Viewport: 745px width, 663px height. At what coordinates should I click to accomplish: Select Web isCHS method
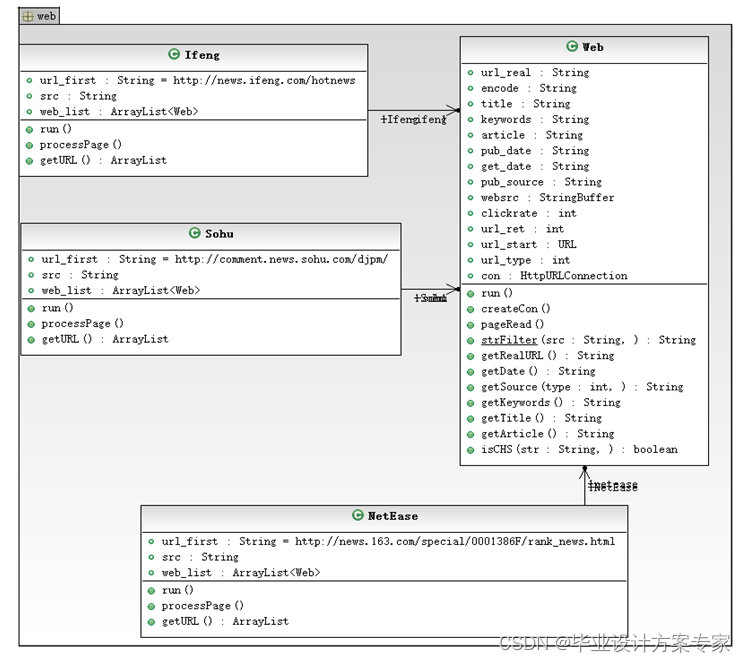tap(580, 450)
